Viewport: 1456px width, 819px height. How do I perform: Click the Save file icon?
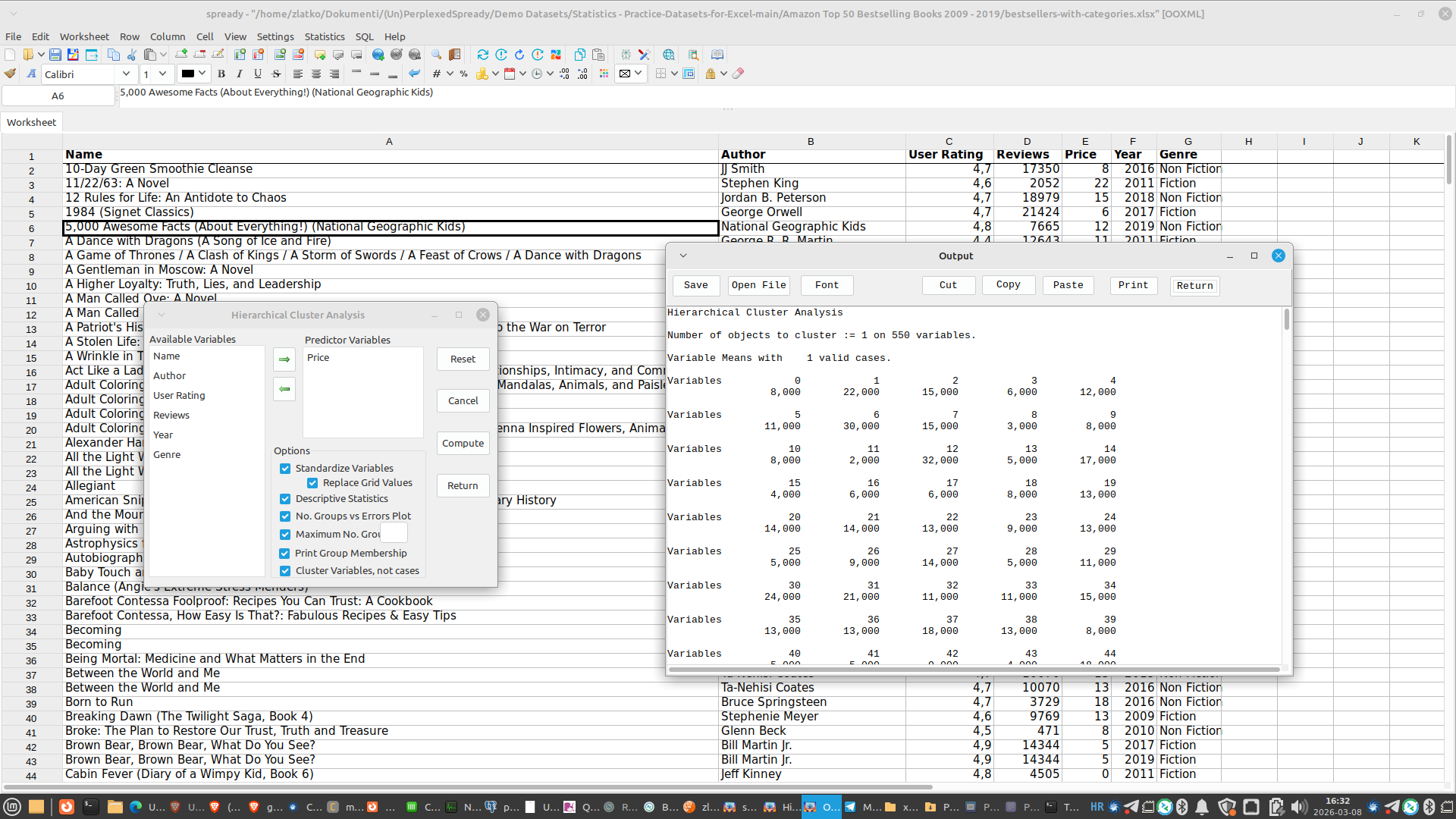55,55
